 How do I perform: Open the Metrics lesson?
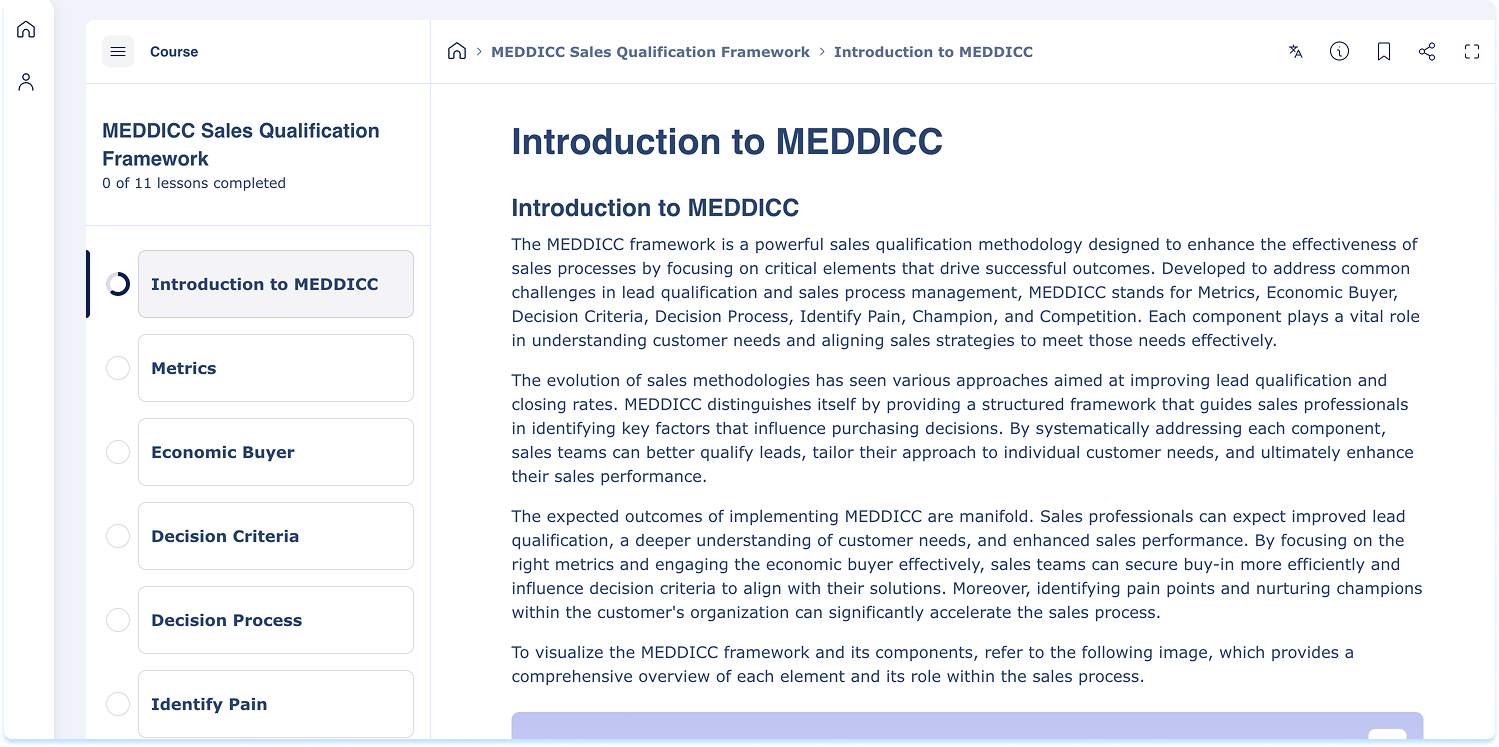[275, 368]
